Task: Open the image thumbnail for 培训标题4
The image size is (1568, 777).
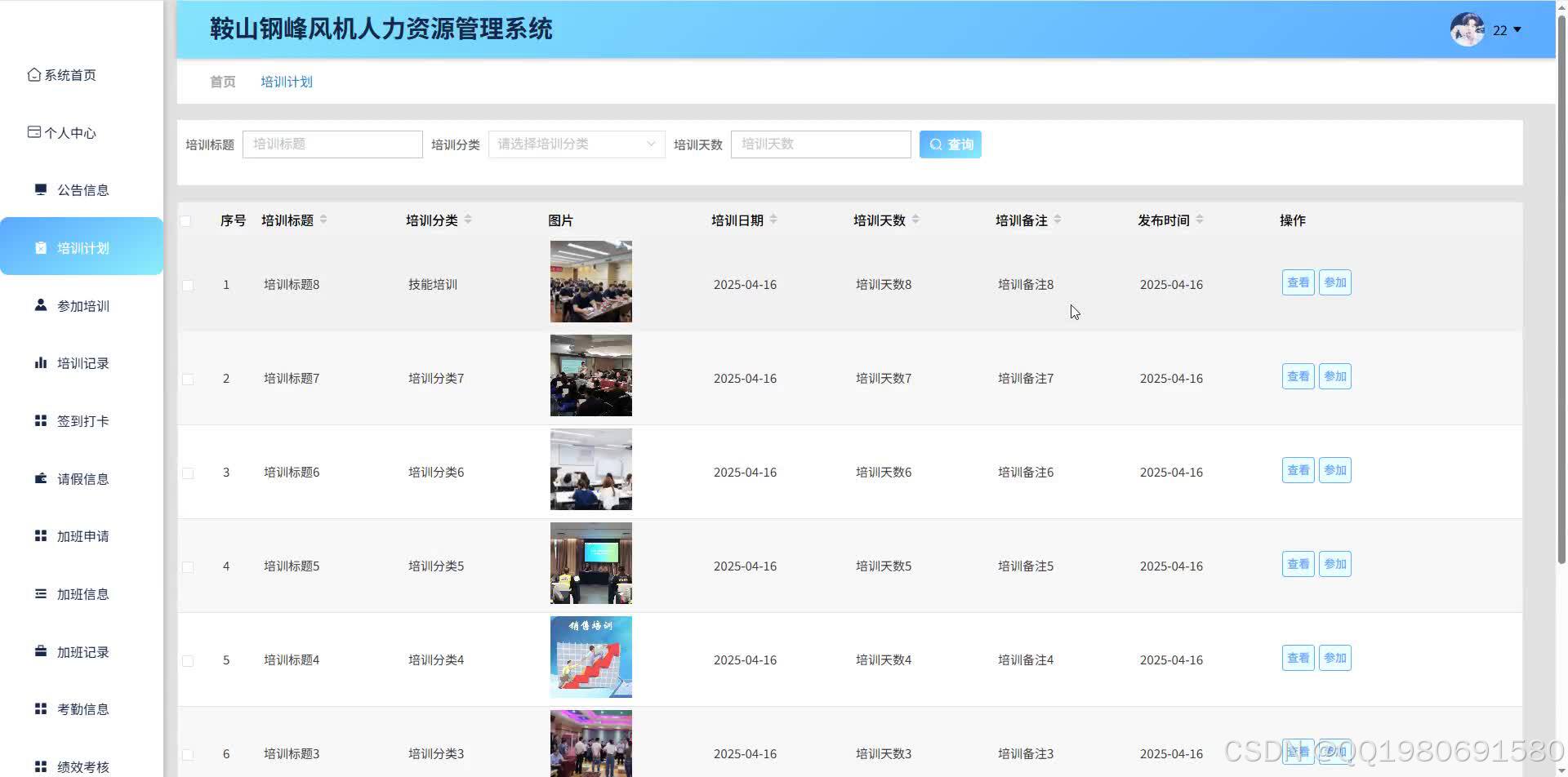Action: click(x=590, y=656)
